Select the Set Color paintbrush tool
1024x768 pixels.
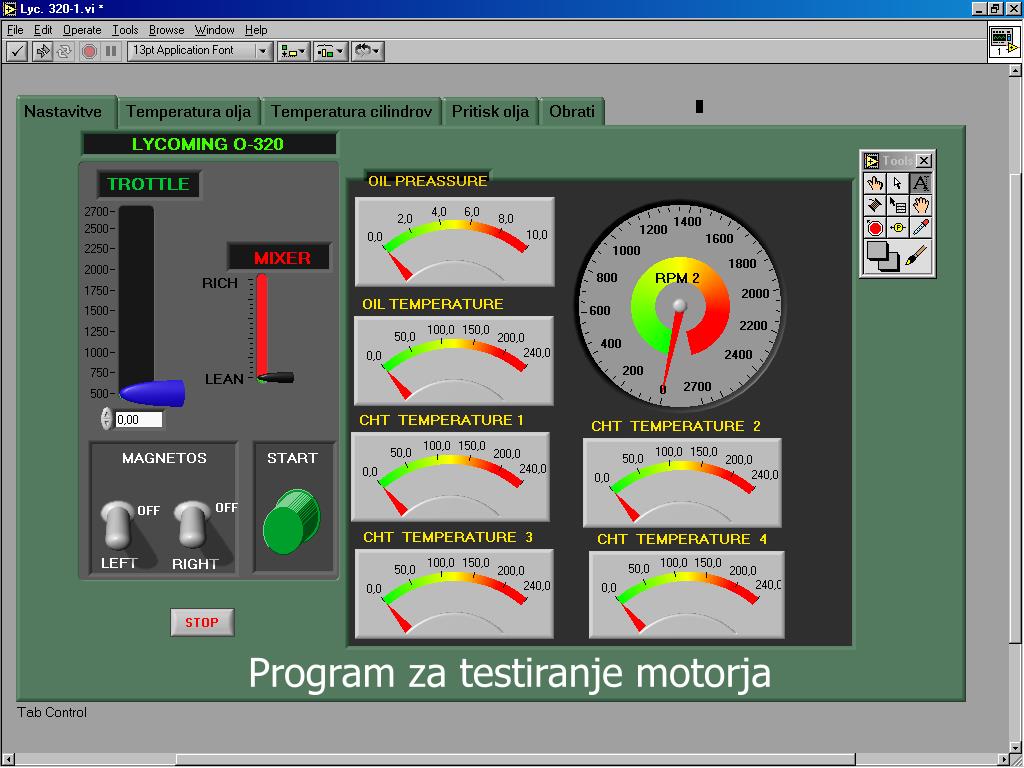point(917,255)
